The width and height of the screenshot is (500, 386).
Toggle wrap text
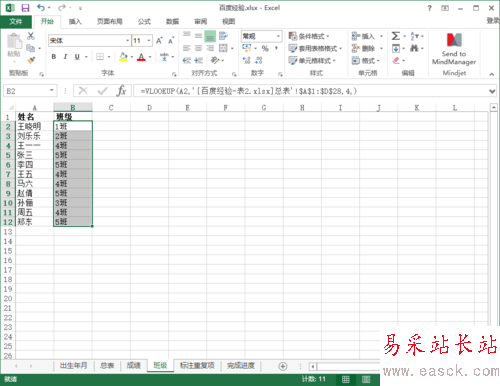click(x=223, y=36)
